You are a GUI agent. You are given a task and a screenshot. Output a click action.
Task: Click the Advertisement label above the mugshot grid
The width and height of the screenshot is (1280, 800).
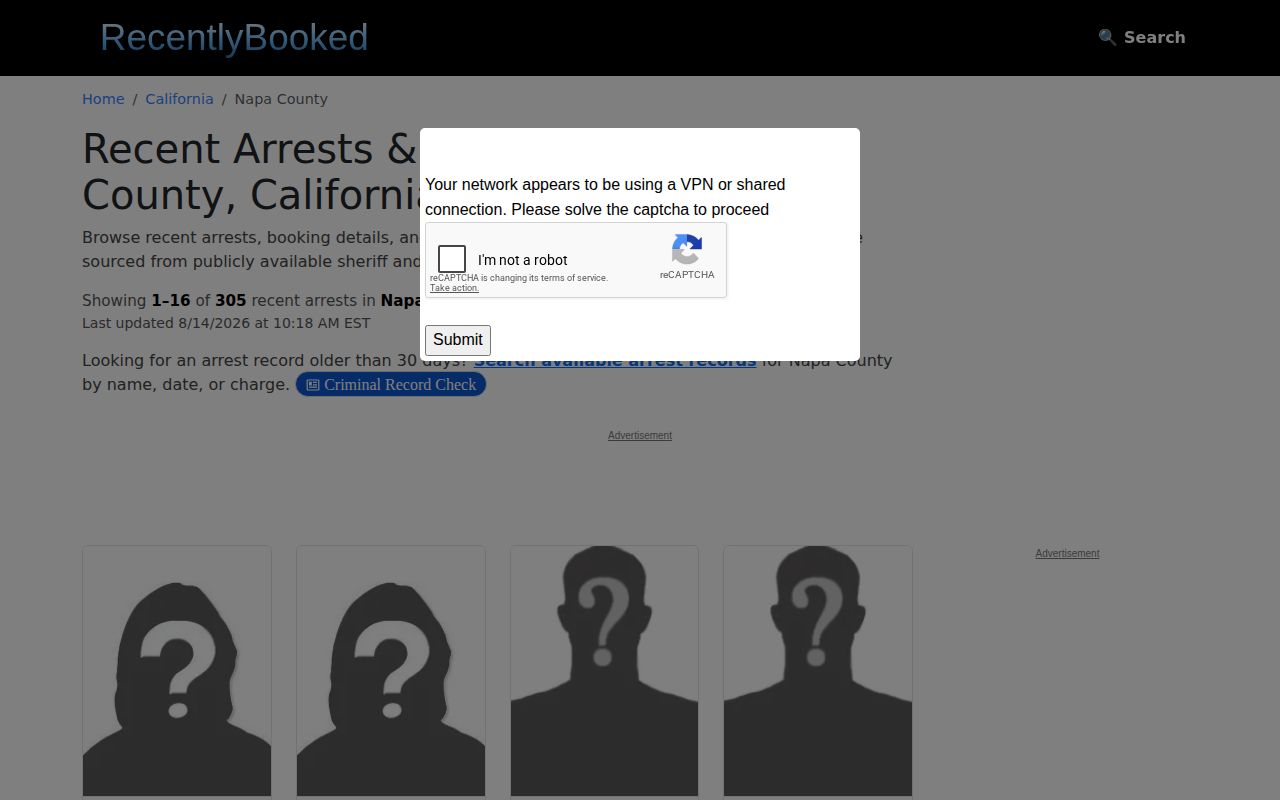[640, 435]
